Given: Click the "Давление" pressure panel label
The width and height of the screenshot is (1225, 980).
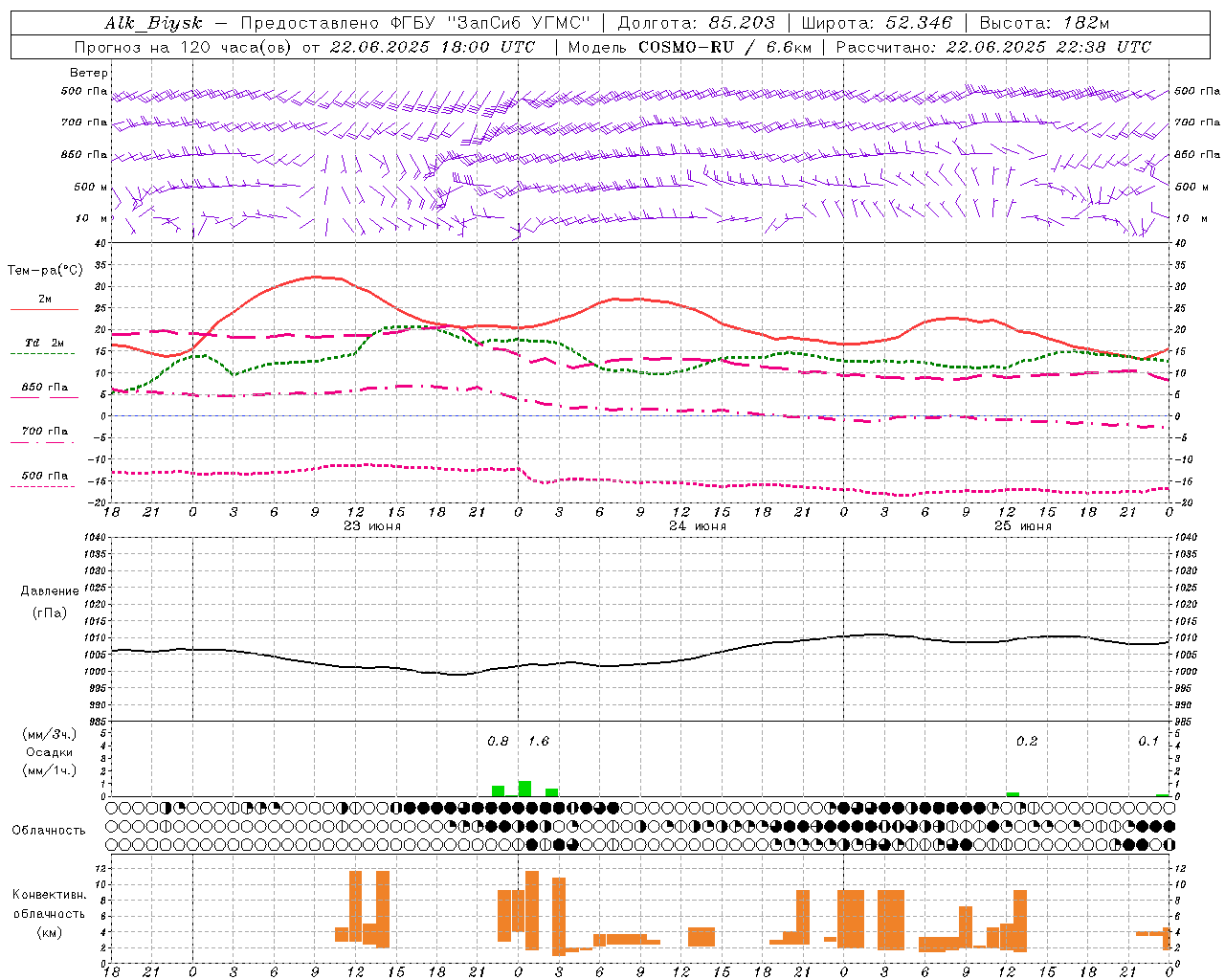Looking at the screenshot, I should 50,591.
